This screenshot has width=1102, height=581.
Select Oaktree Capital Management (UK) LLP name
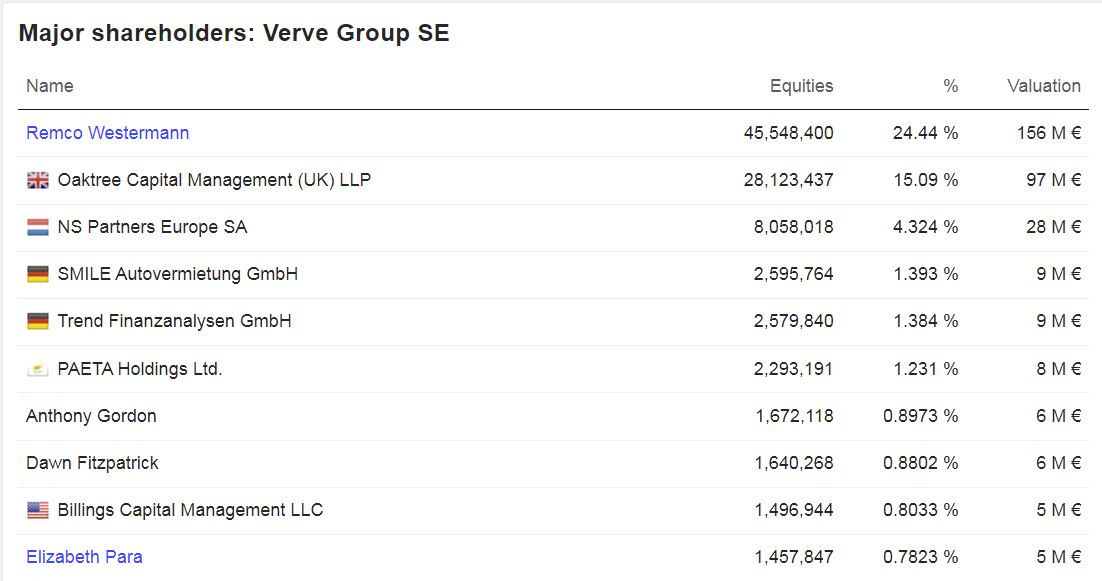pyautogui.click(x=214, y=181)
